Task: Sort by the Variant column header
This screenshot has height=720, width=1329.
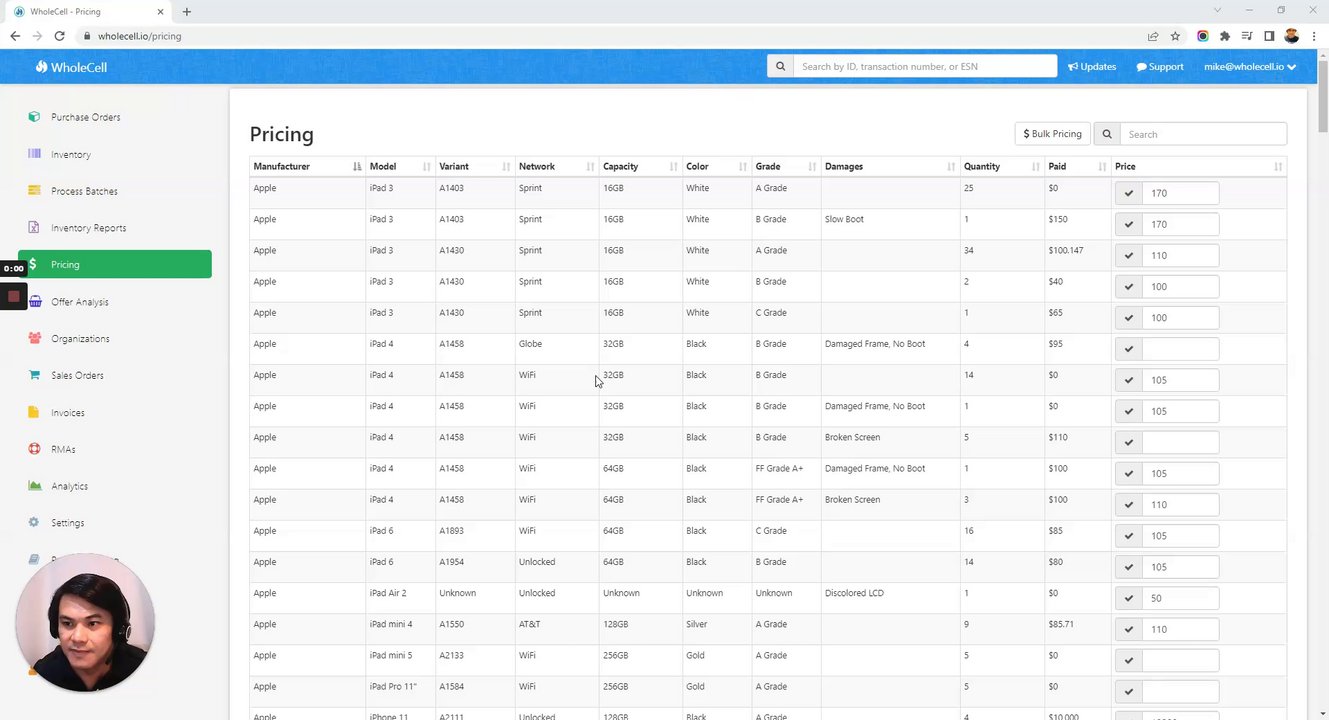Action: (475, 166)
